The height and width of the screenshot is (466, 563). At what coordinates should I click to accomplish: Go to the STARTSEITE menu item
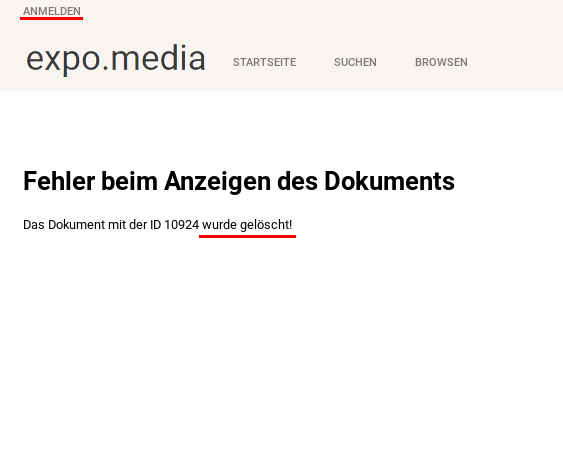pyautogui.click(x=265, y=62)
